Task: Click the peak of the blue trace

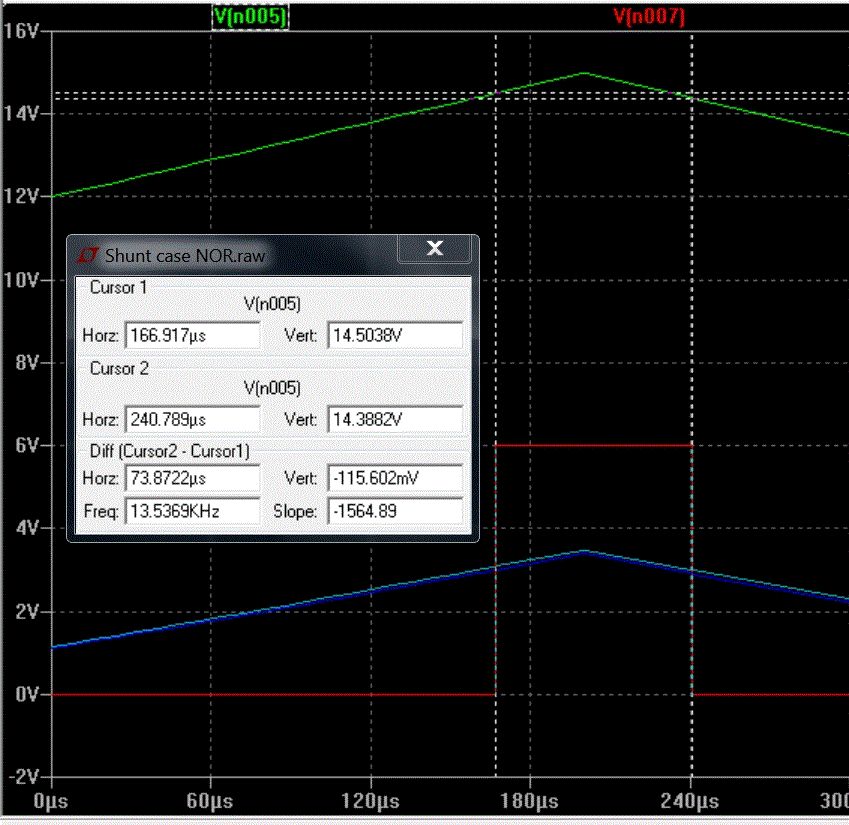Action: click(584, 551)
